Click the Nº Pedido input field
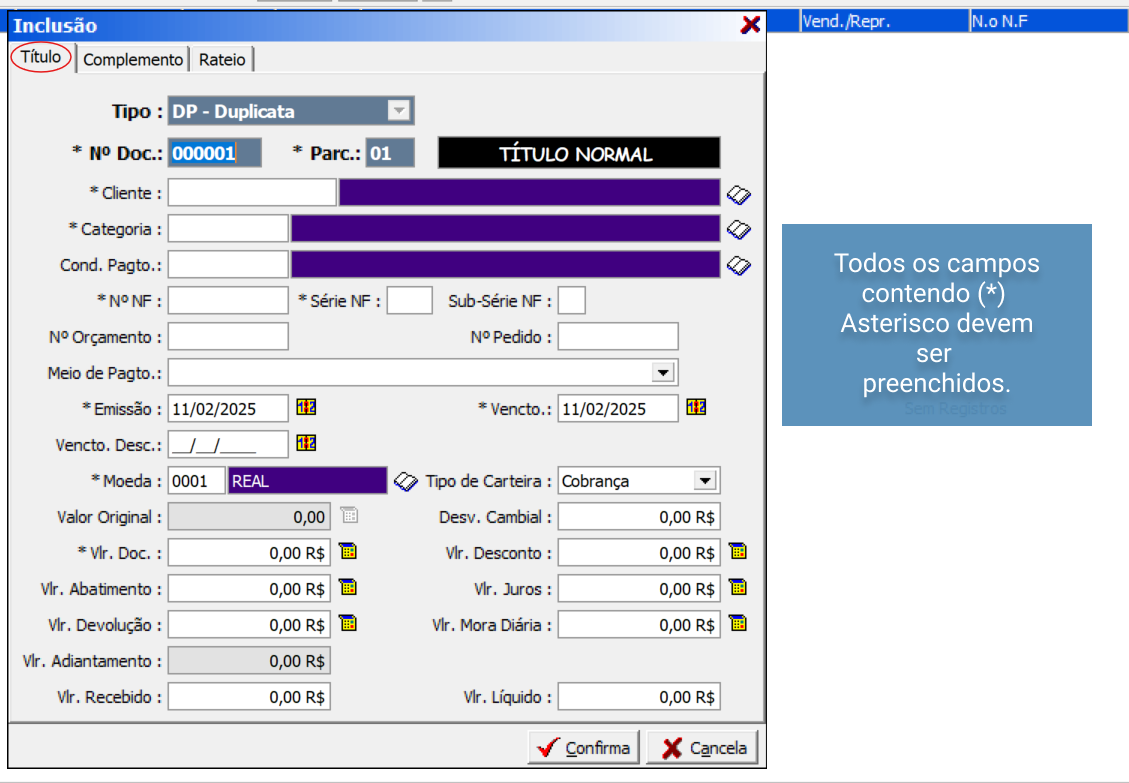The height and width of the screenshot is (783, 1129). click(x=617, y=337)
